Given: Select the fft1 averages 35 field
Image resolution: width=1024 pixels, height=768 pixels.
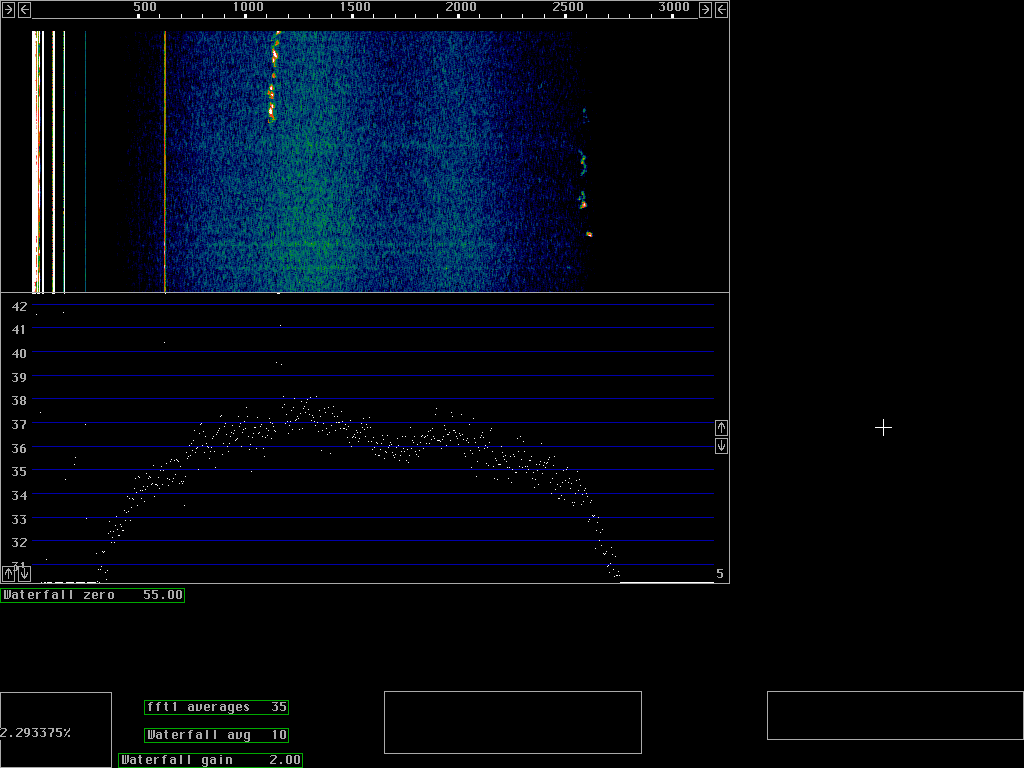Looking at the screenshot, I should click(x=216, y=707).
